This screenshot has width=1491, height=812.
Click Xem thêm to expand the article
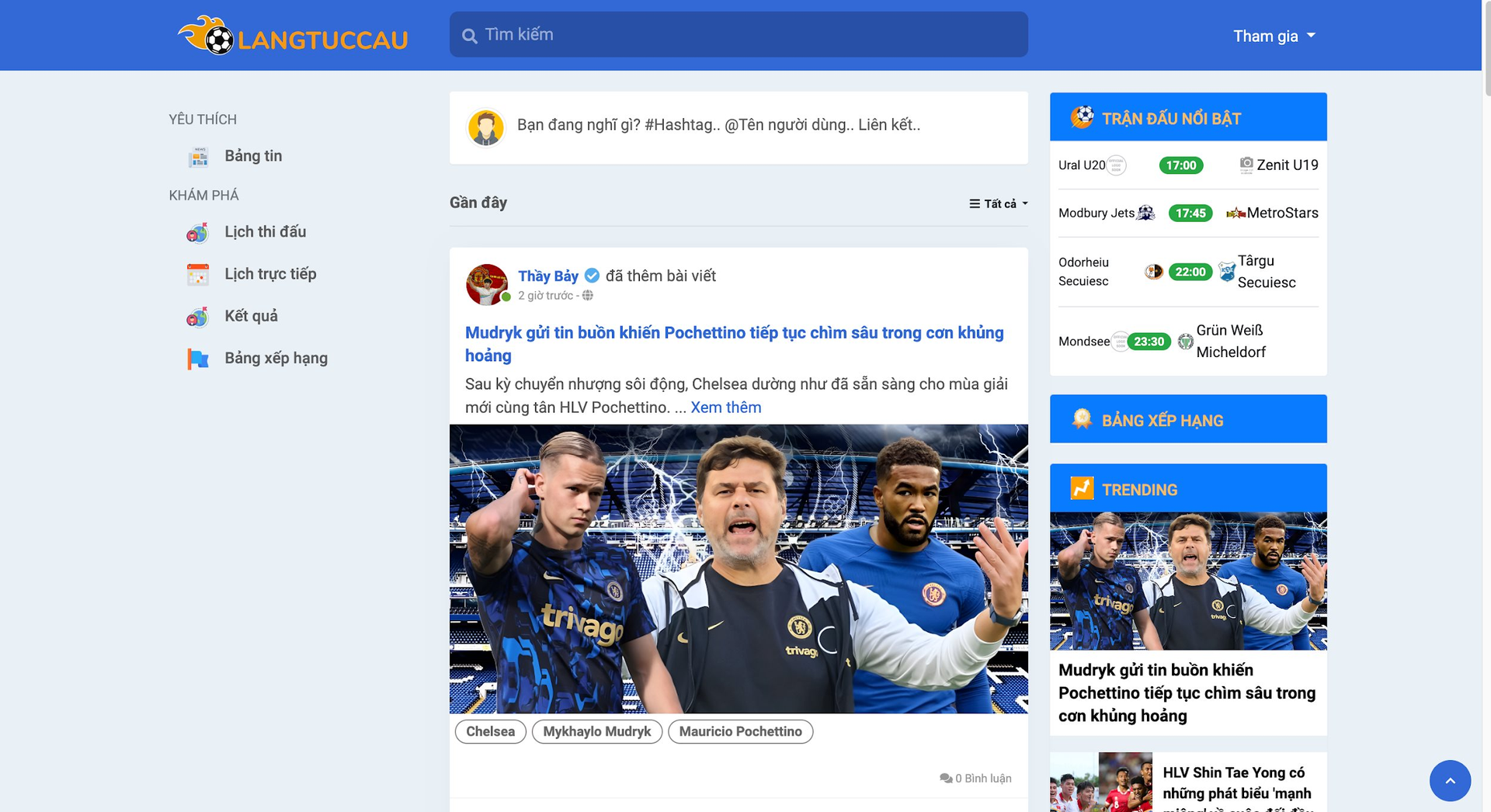click(726, 407)
